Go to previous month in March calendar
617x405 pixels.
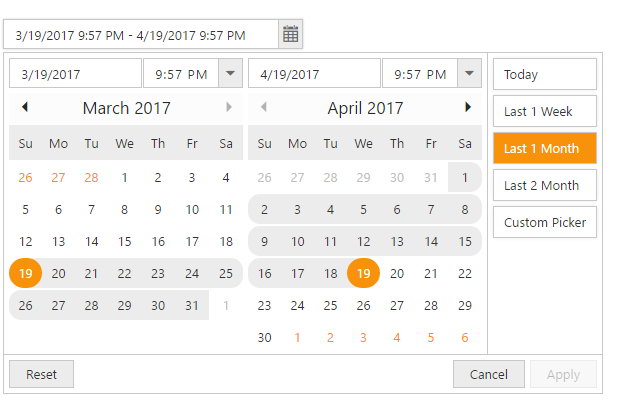click(x=25, y=107)
